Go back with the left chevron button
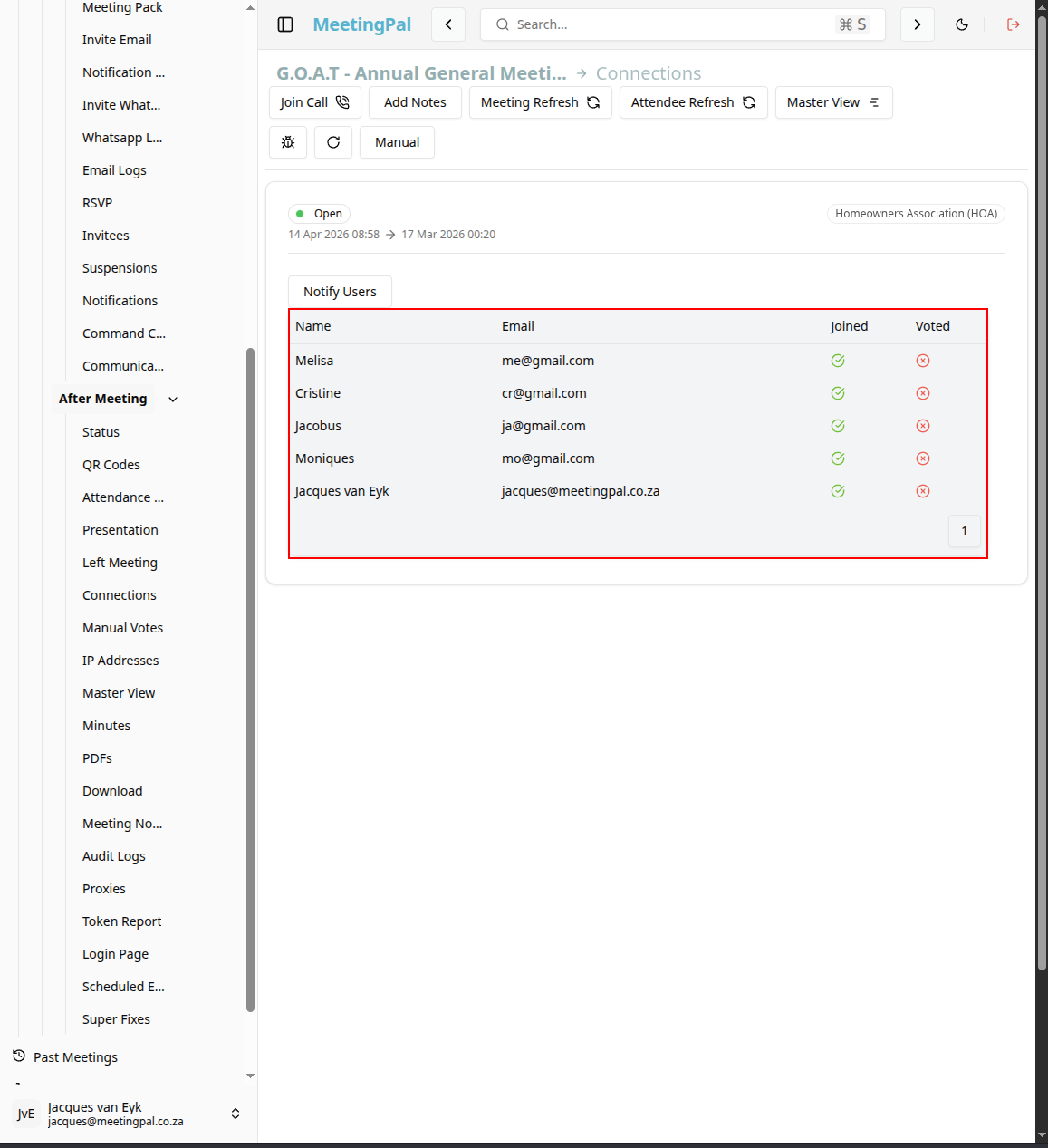 pos(448,24)
